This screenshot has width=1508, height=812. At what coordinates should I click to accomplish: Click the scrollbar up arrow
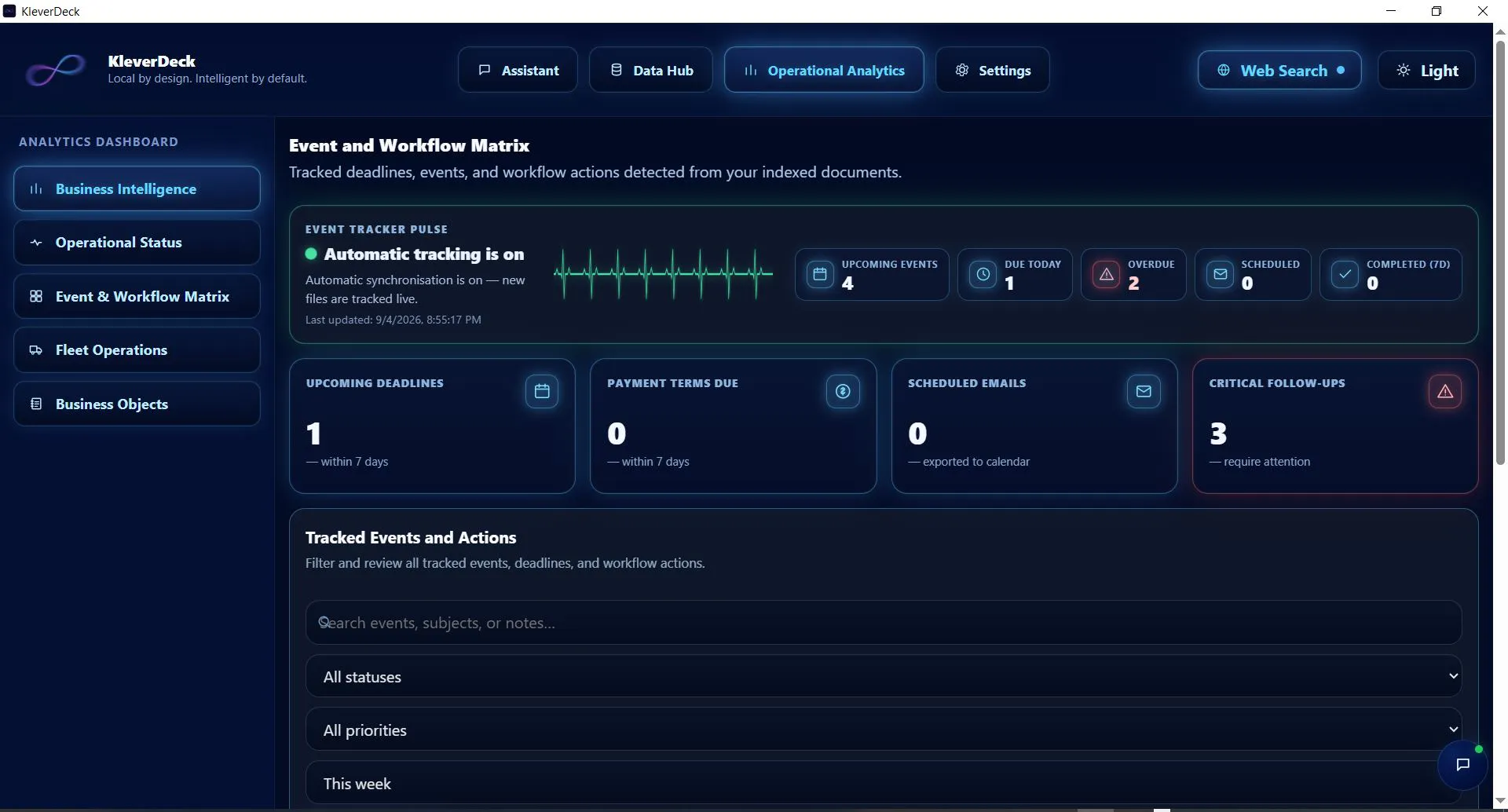(1500, 31)
